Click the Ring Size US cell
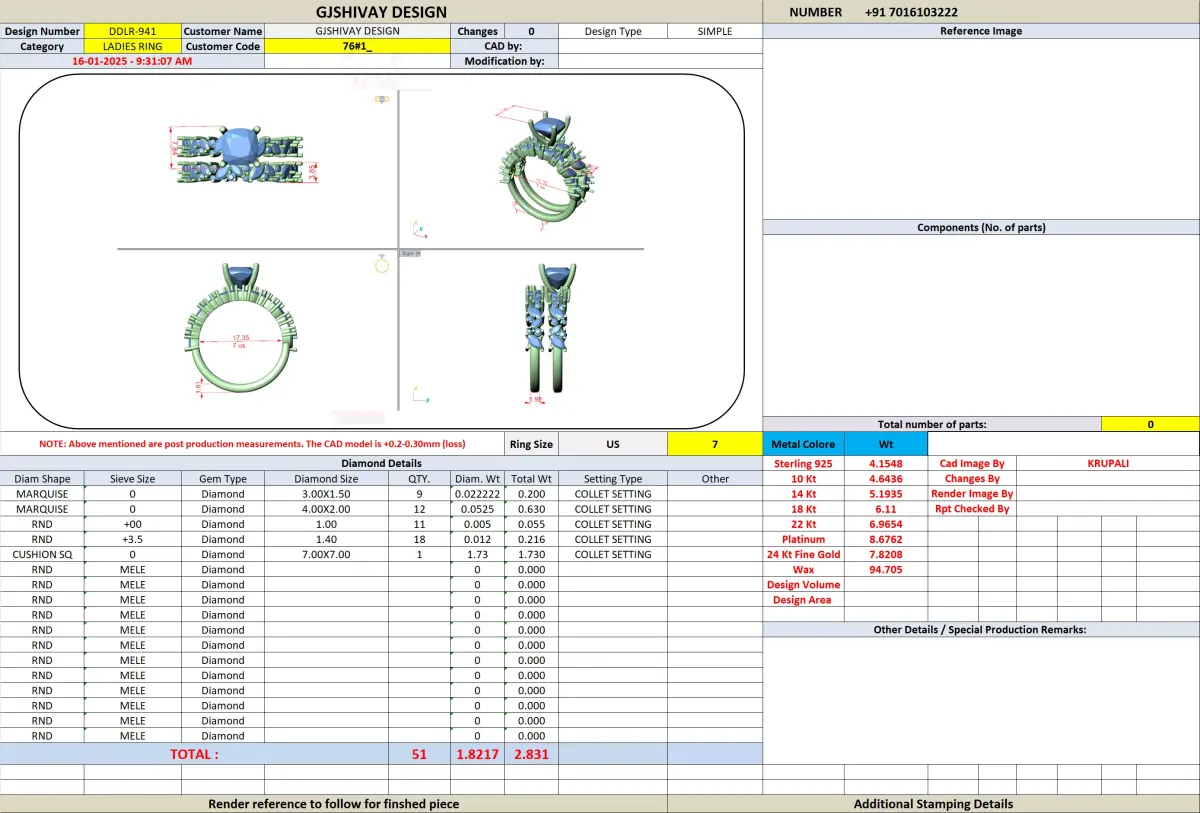 coord(612,444)
